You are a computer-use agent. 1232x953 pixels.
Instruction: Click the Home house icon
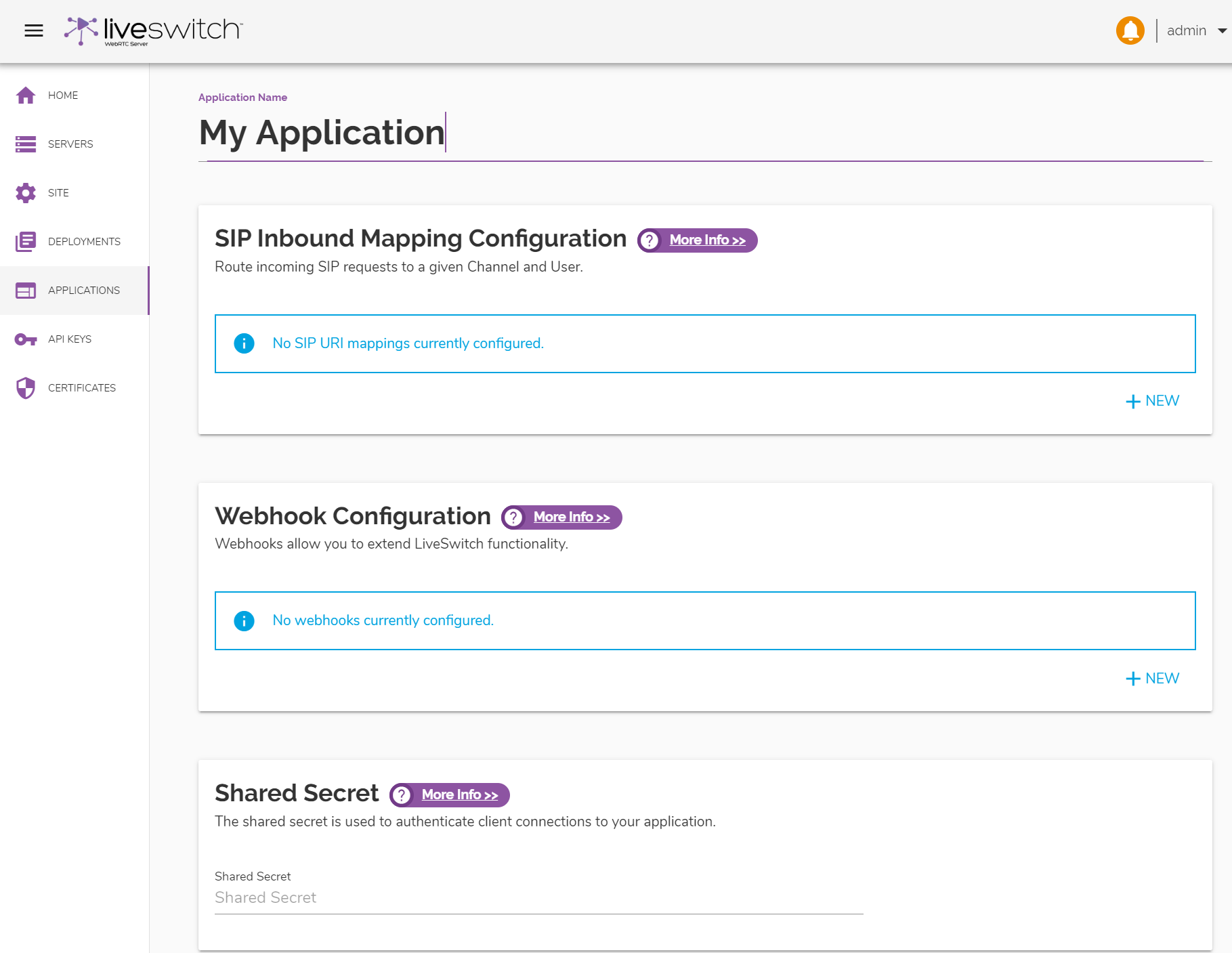(x=26, y=96)
